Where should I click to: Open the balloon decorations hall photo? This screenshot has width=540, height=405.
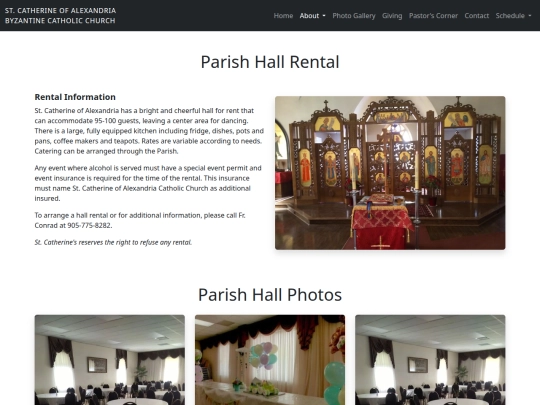click(x=270, y=360)
